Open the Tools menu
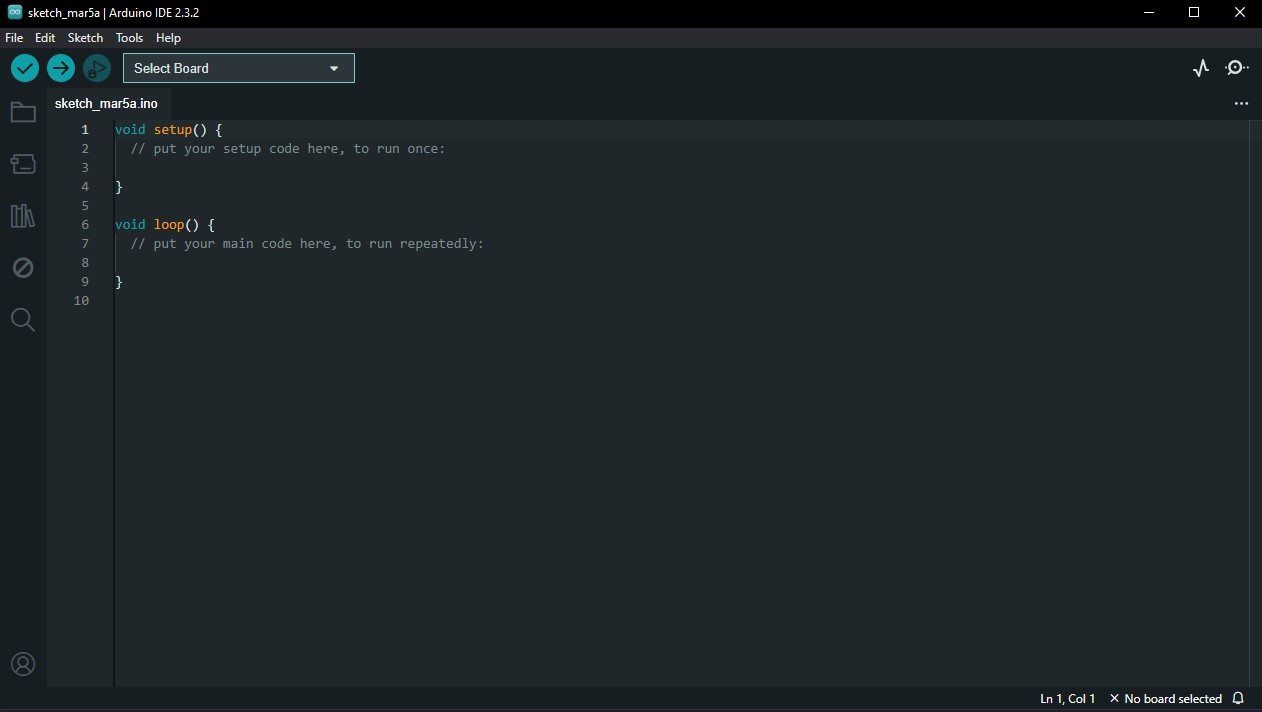This screenshot has width=1262, height=712. 129,37
